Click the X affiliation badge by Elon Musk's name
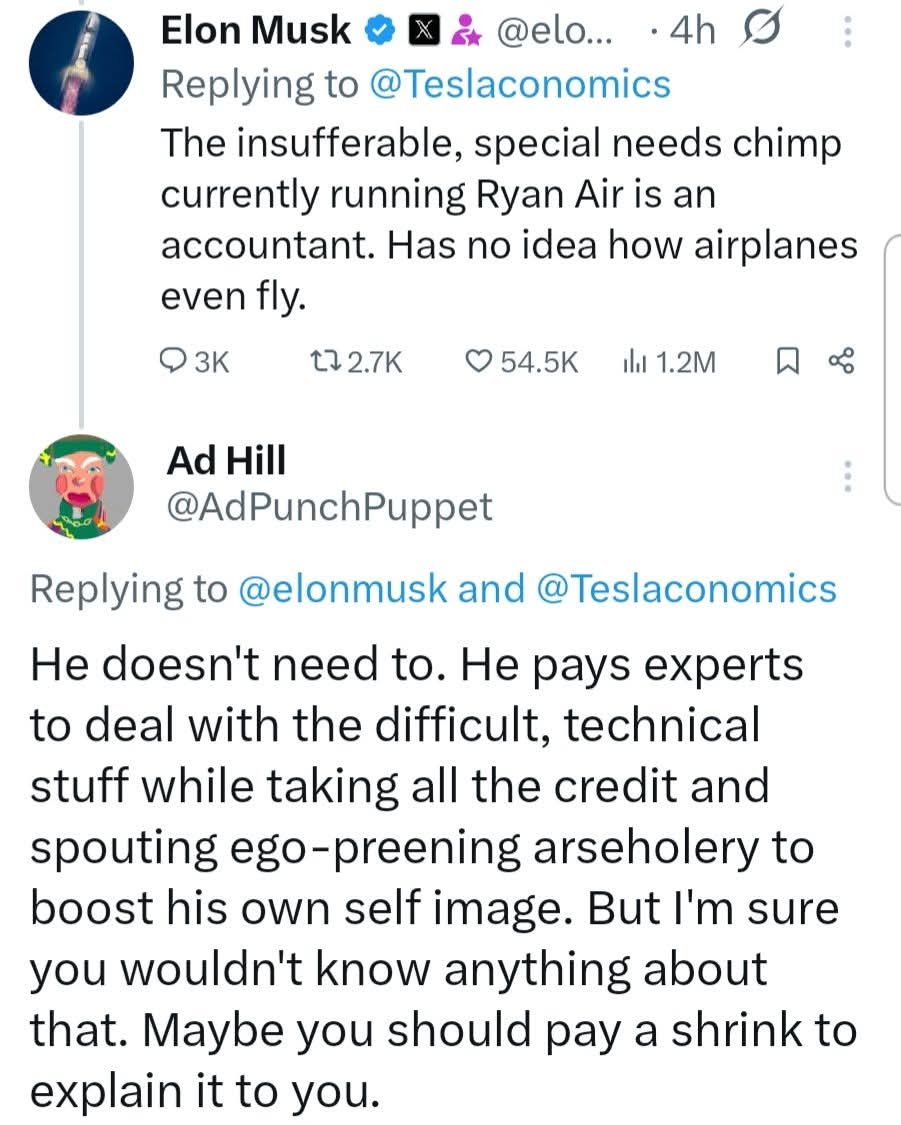The image size is (901, 1125). click(x=412, y=33)
